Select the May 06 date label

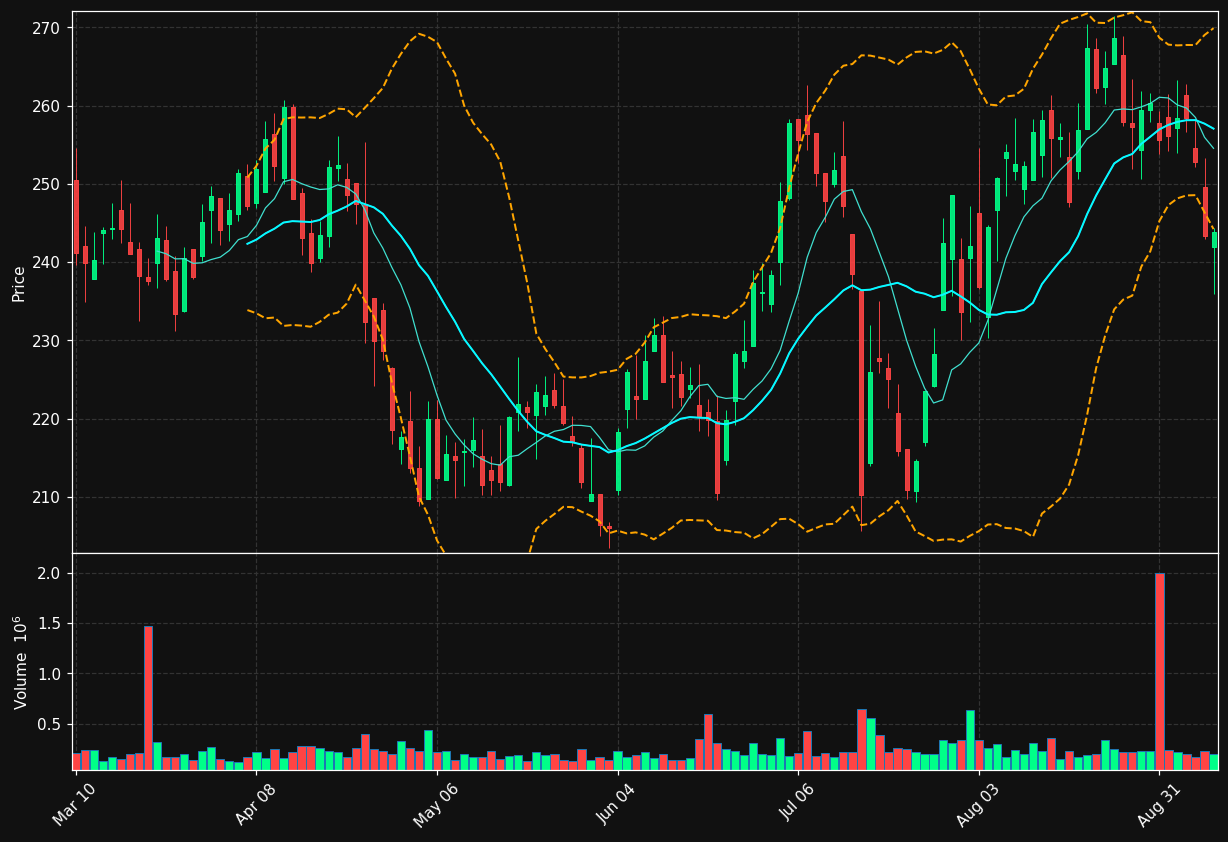pyautogui.click(x=436, y=805)
